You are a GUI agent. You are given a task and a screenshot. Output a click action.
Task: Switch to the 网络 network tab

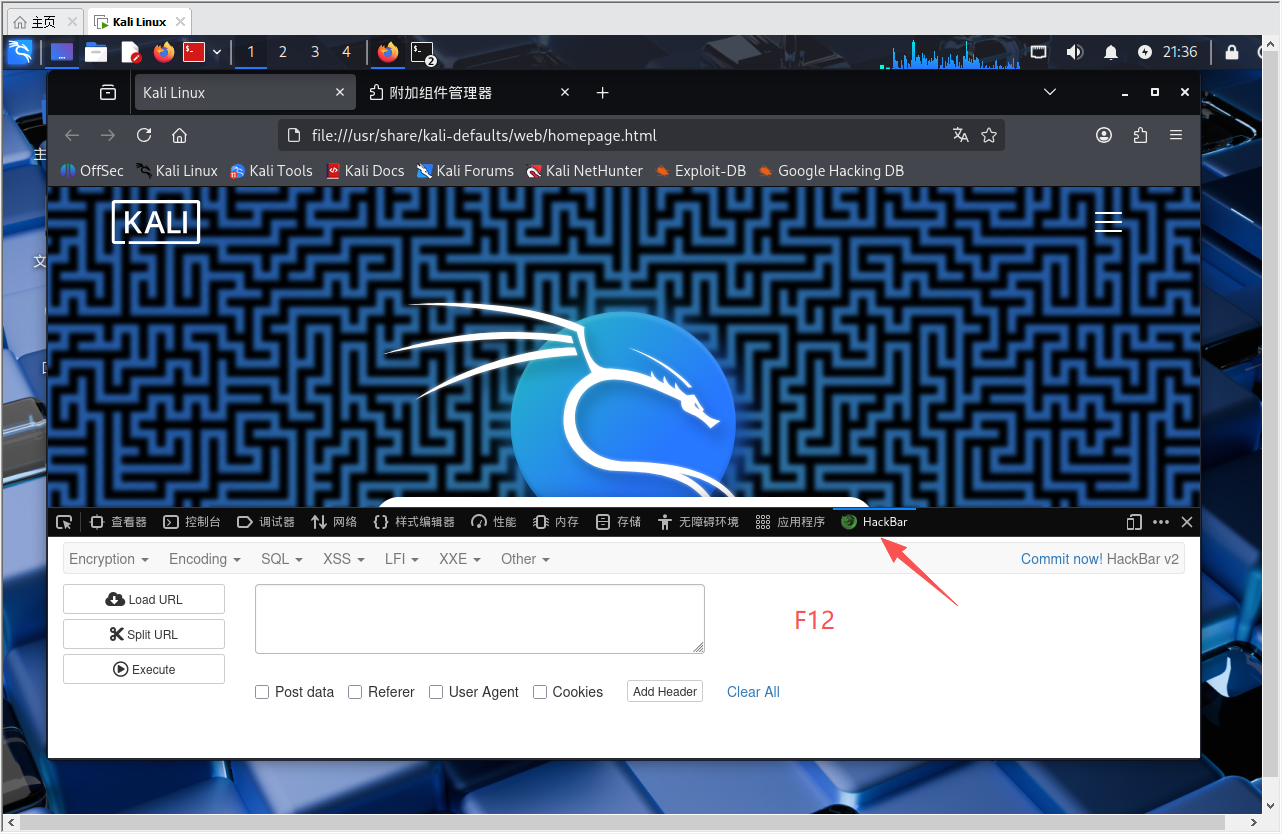[334, 522]
